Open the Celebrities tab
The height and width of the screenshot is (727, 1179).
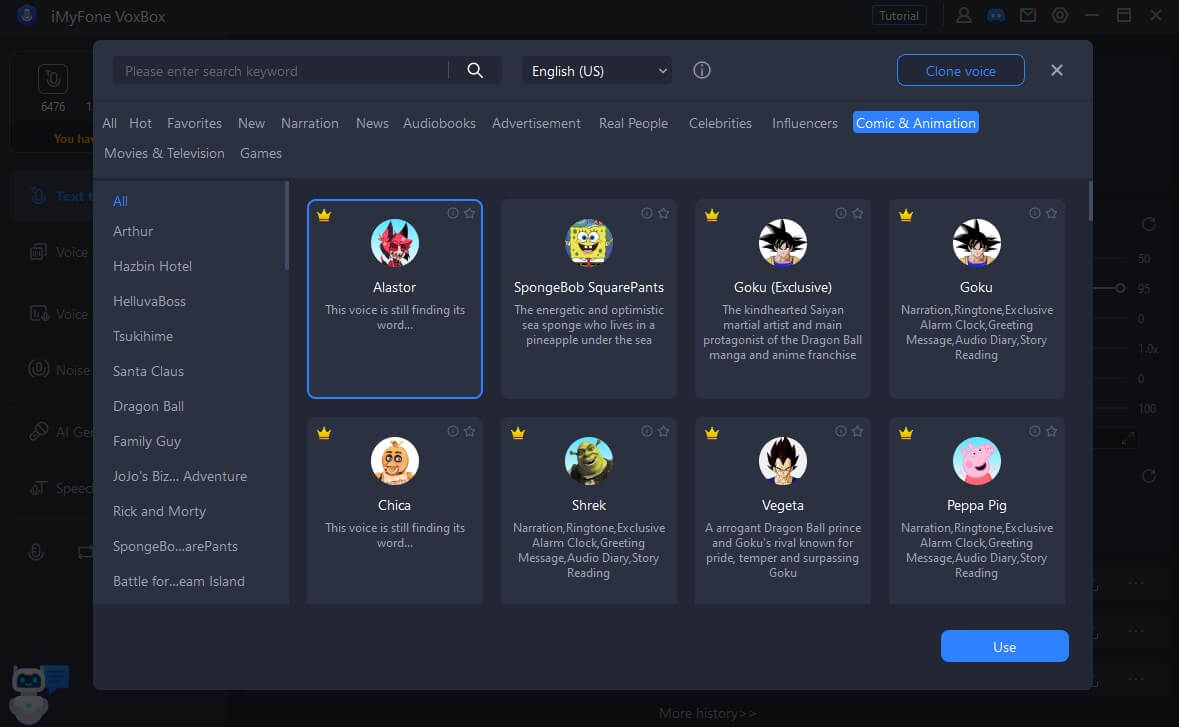(720, 123)
